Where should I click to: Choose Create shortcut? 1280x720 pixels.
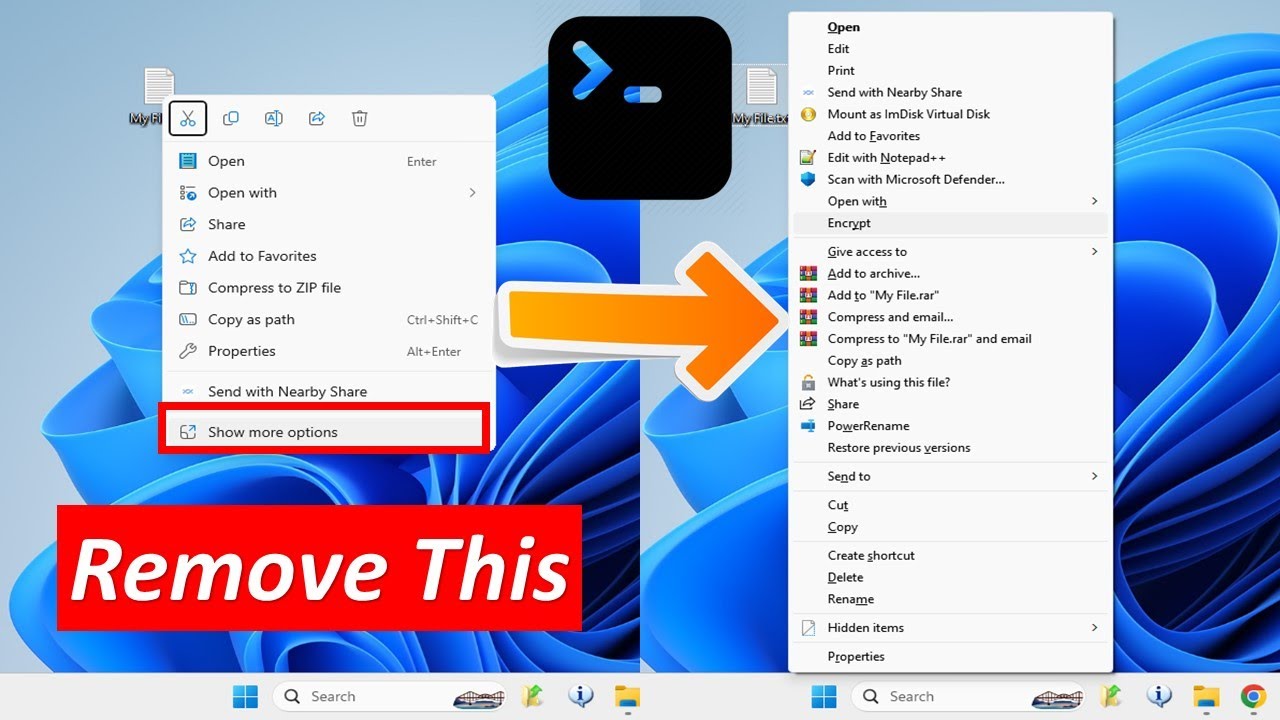coord(950,556)
